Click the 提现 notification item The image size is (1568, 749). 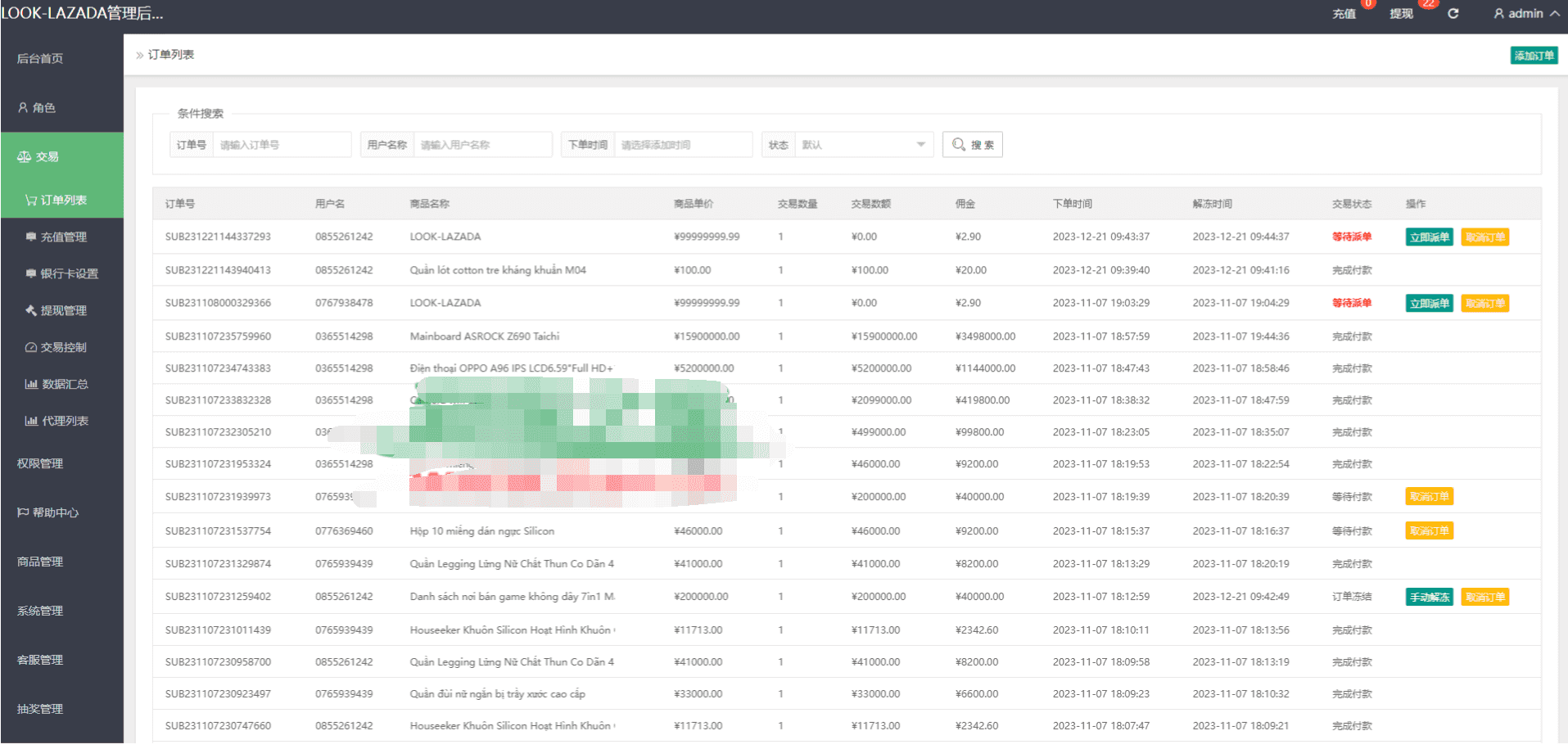click(x=1401, y=13)
